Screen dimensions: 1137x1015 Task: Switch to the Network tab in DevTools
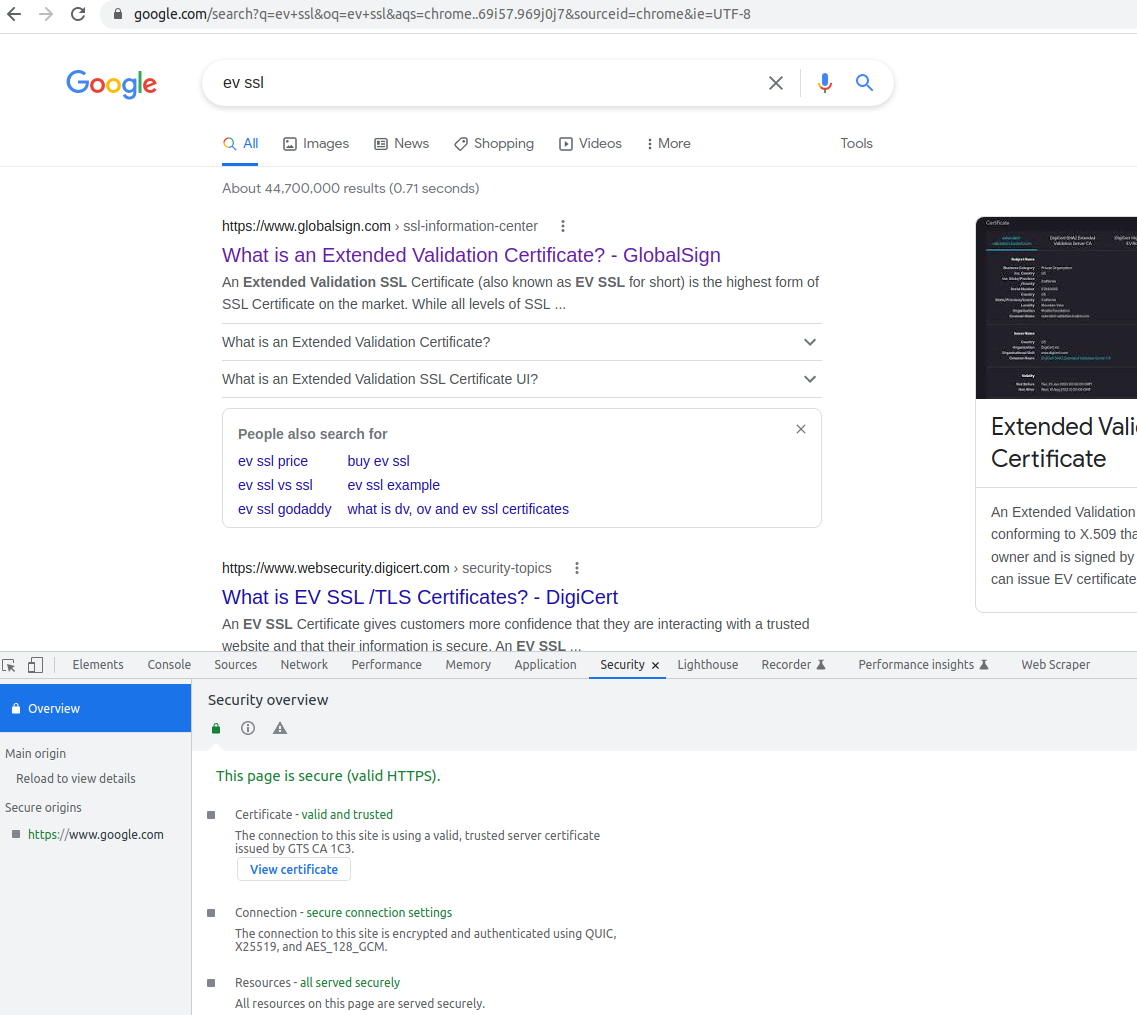[x=303, y=664]
